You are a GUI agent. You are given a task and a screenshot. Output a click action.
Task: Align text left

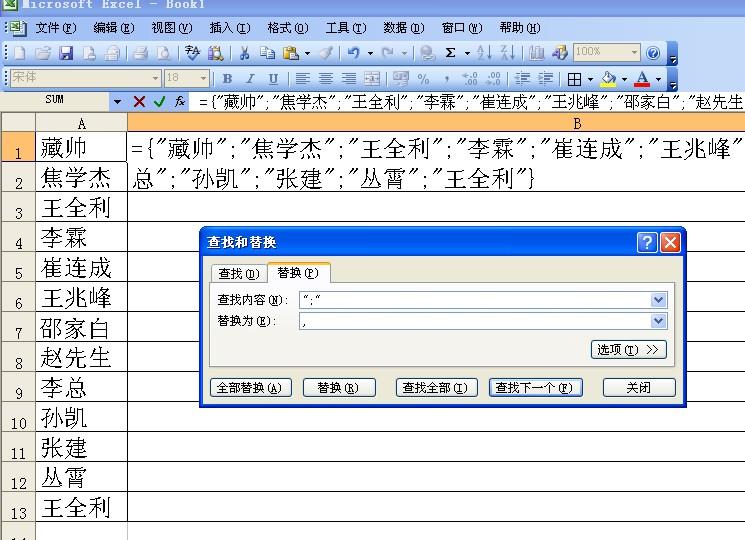[303, 78]
